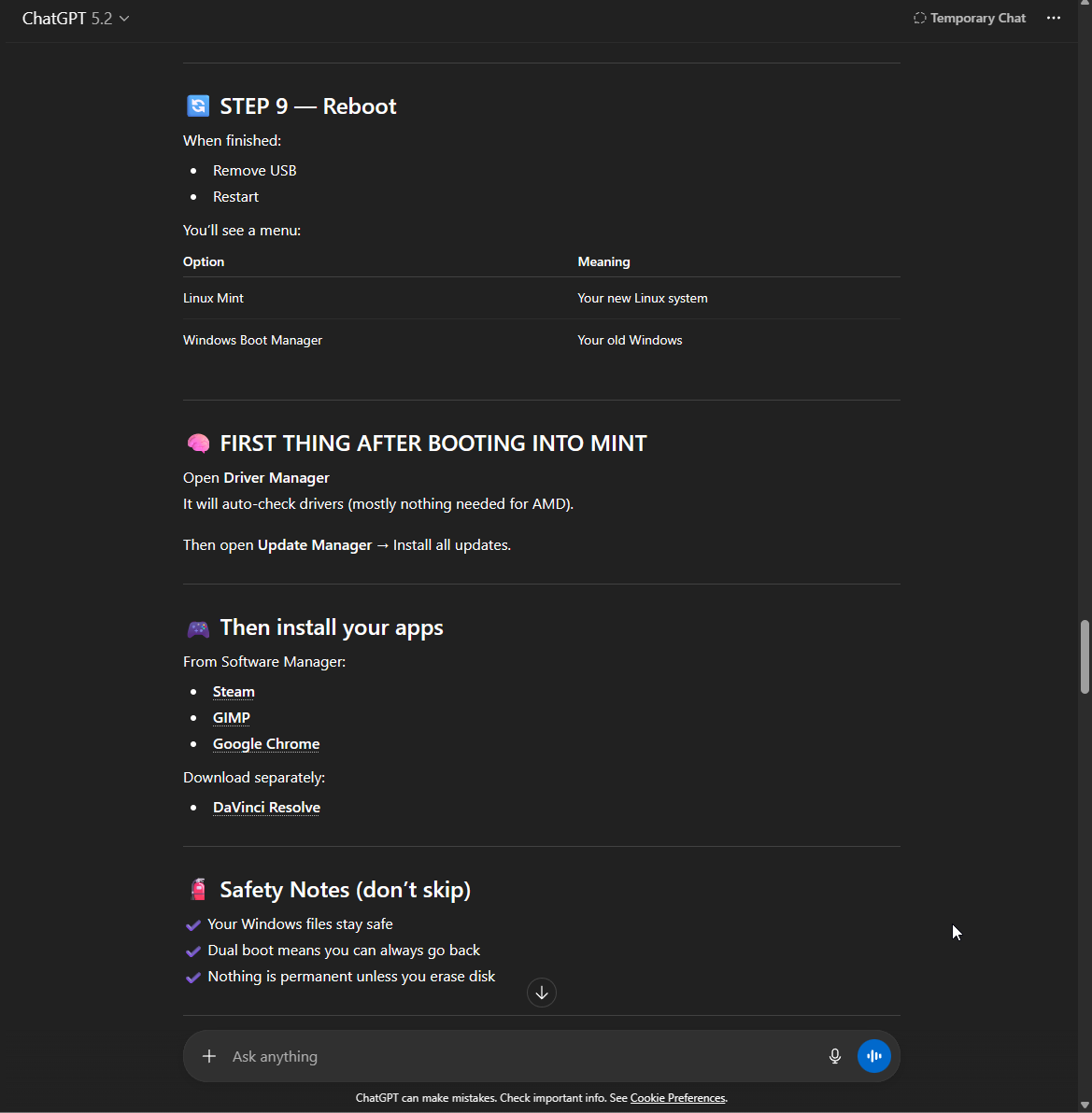Click the scrollbar down arrow
Image resolution: width=1092 pixels, height=1113 pixels.
pos(1085,1106)
